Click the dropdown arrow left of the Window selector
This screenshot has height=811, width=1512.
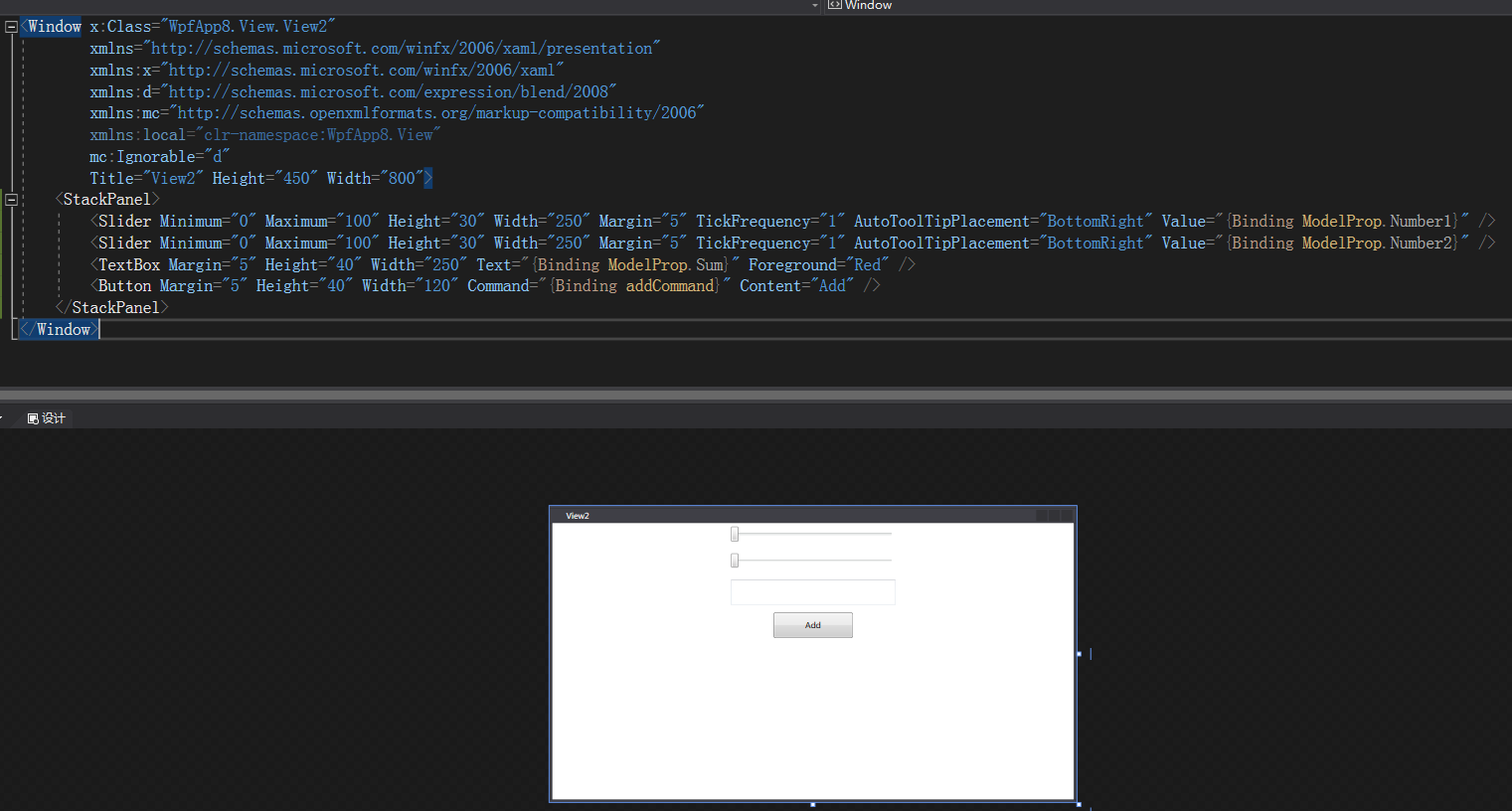[815, 5]
